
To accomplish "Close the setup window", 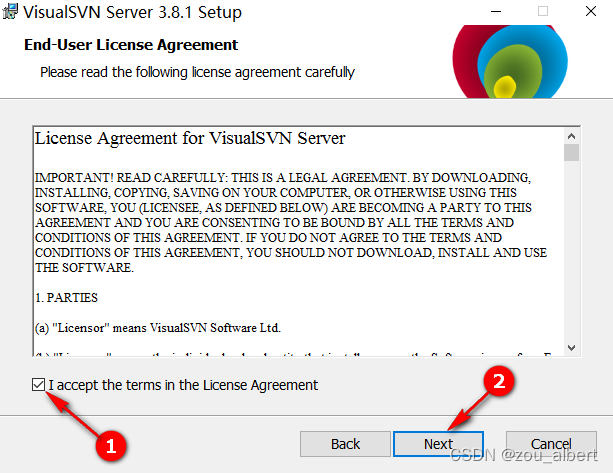I will click(591, 11).
